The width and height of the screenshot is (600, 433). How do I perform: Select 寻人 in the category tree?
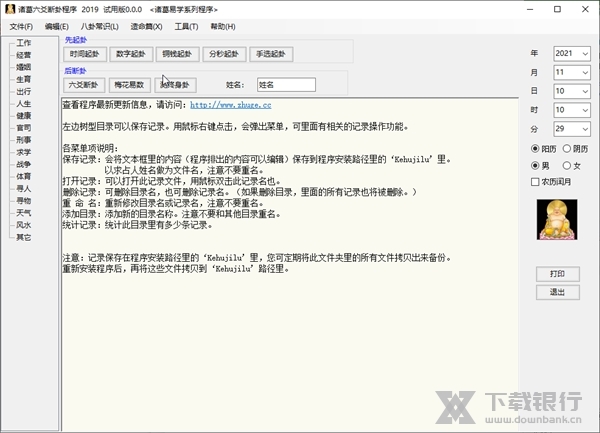[24, 189]
